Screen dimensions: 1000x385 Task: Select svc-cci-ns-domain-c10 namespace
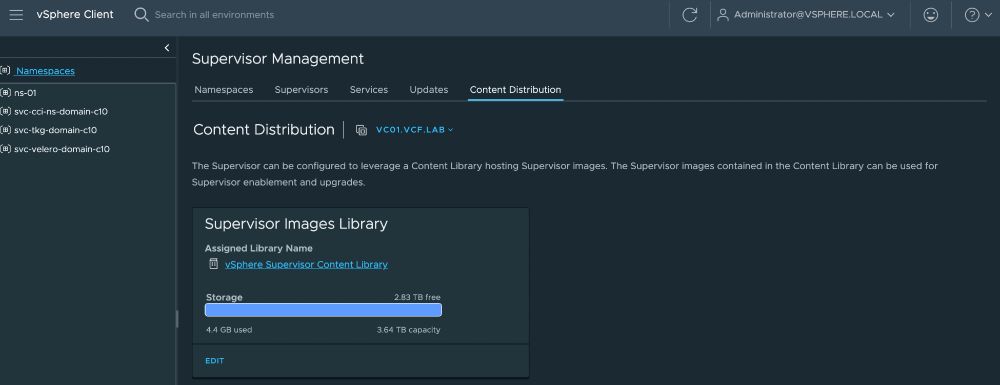61,112
